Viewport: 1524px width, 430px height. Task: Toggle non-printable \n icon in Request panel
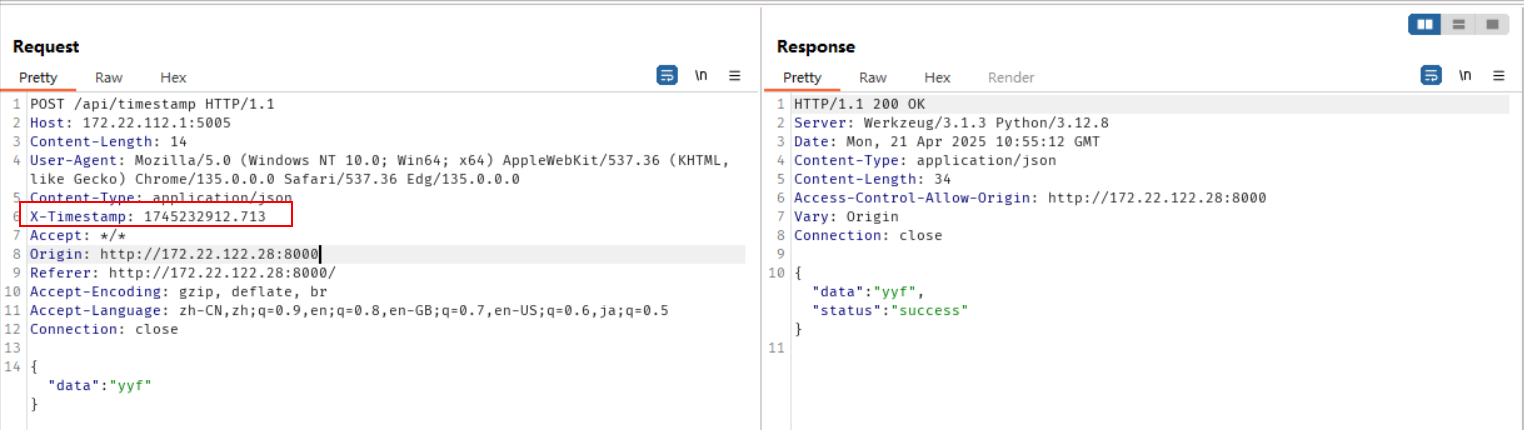(x=701, y=75)
